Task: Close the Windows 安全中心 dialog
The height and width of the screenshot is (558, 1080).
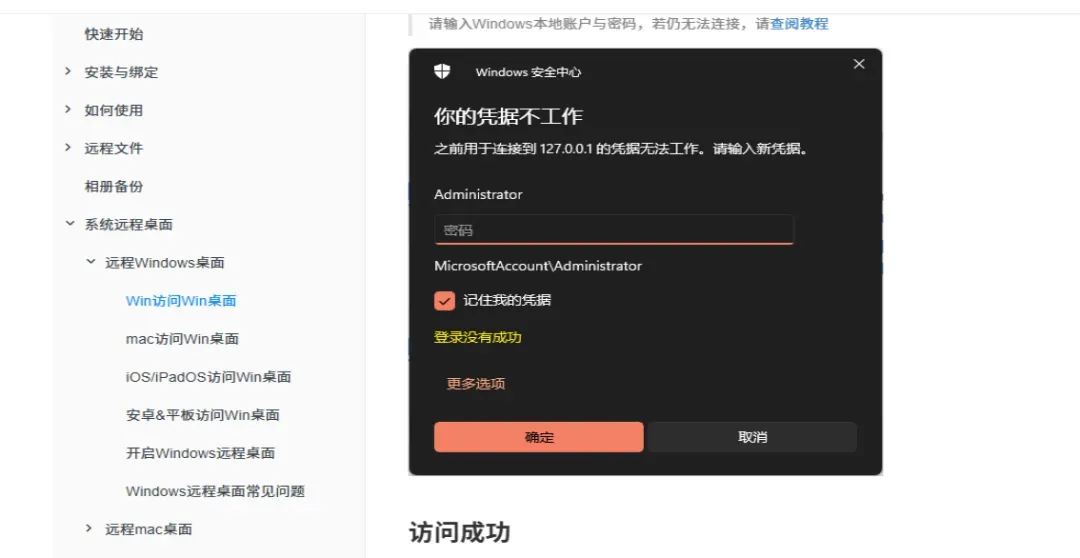Action: [x=859, y=64]
